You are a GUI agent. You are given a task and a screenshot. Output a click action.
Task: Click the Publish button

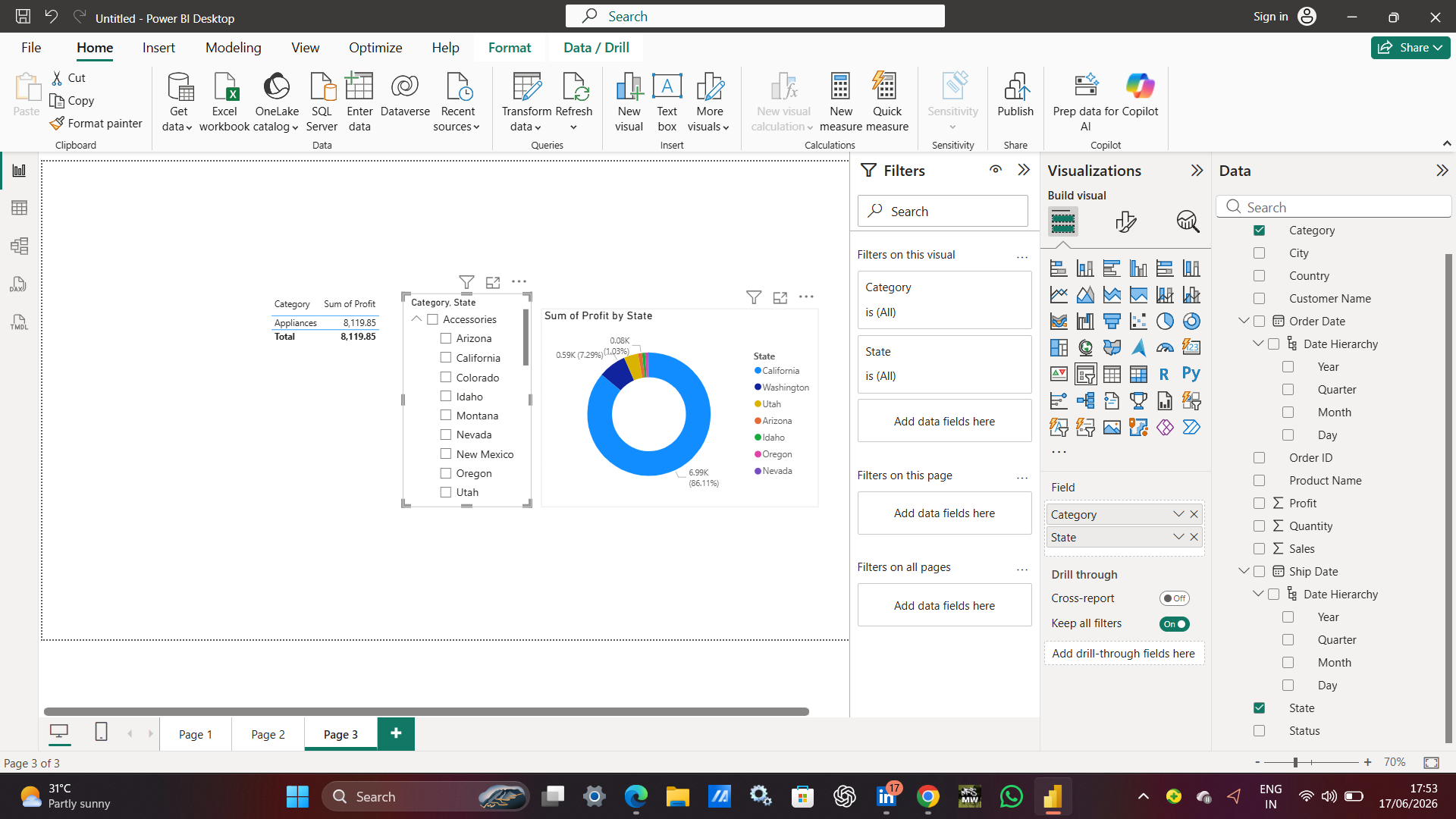coord(1015,96)
